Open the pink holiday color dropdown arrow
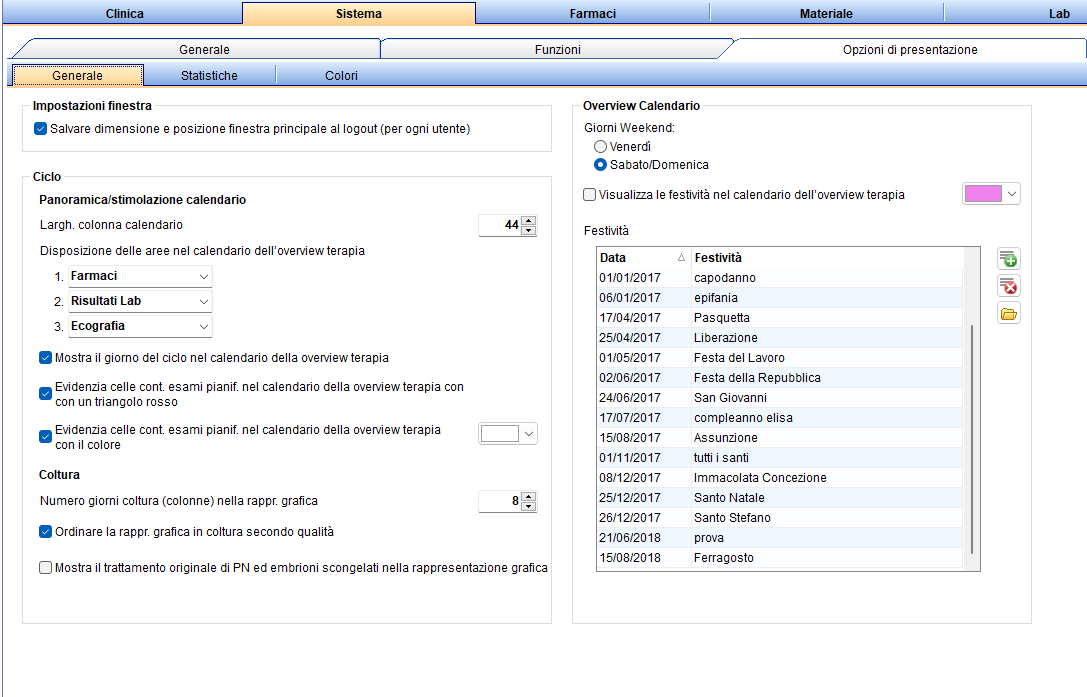 [x=1012, y=193]
